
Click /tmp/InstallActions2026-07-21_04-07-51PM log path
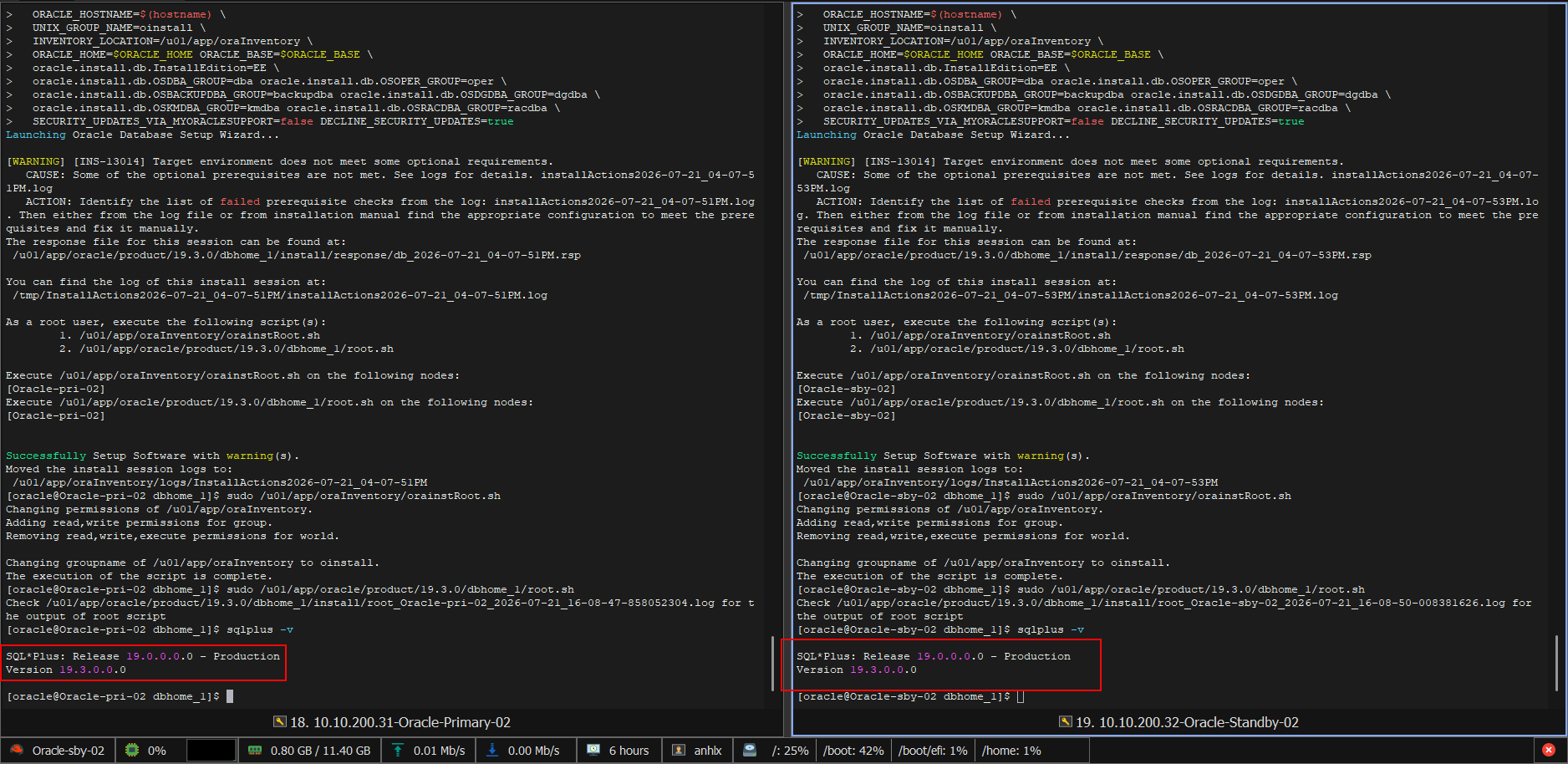pos(280,295)
